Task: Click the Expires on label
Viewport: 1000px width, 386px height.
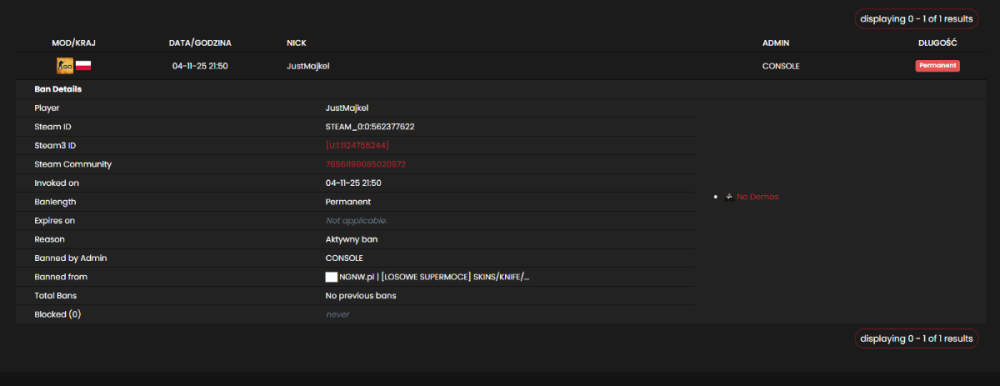Action: (55, 221)
